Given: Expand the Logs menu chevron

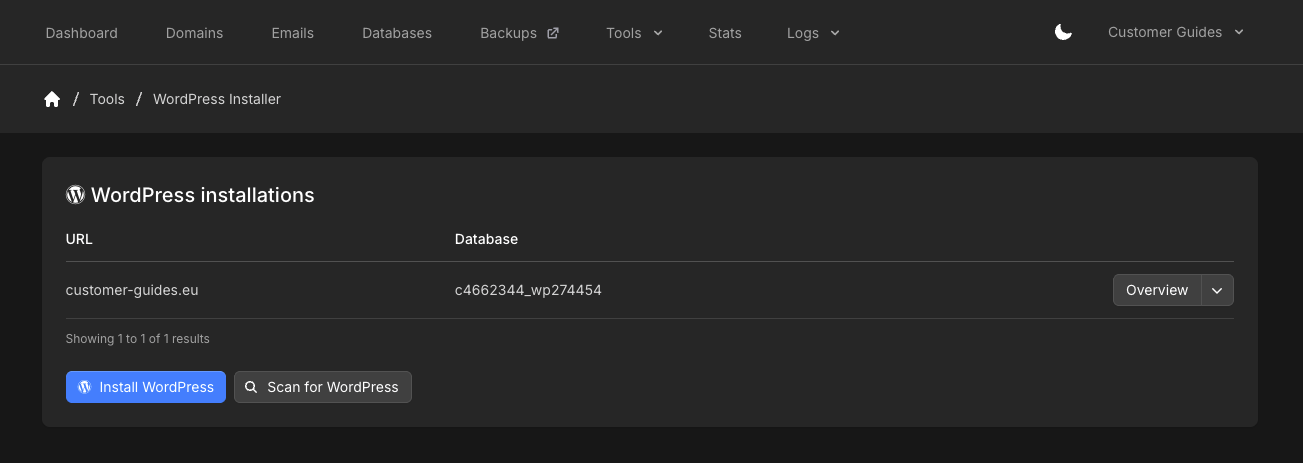Looking at the screenshot, I should tap(835, 33).
